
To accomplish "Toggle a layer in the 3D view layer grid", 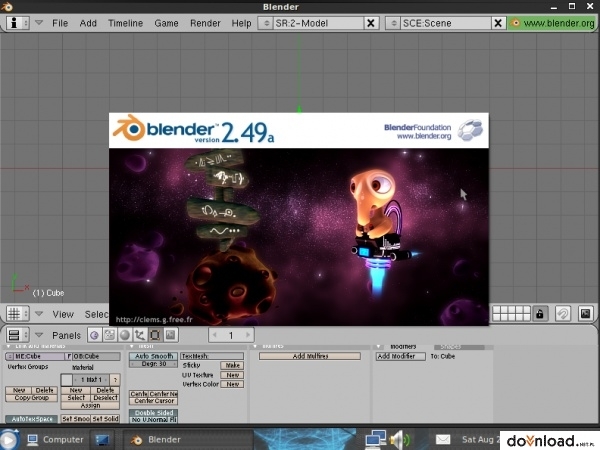I will [x=511, y=314].
